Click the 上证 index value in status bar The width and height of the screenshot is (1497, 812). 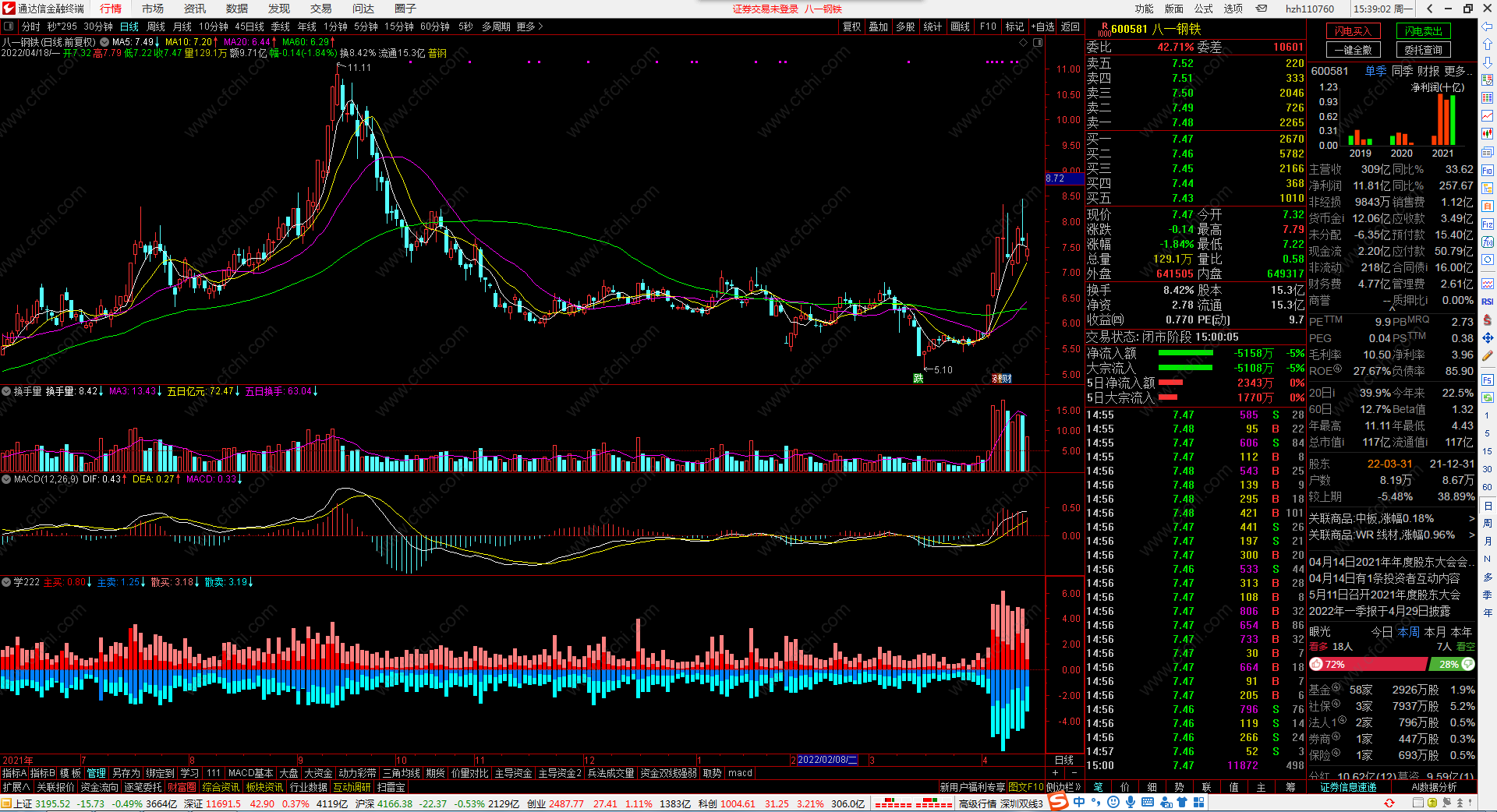[52, 803]
